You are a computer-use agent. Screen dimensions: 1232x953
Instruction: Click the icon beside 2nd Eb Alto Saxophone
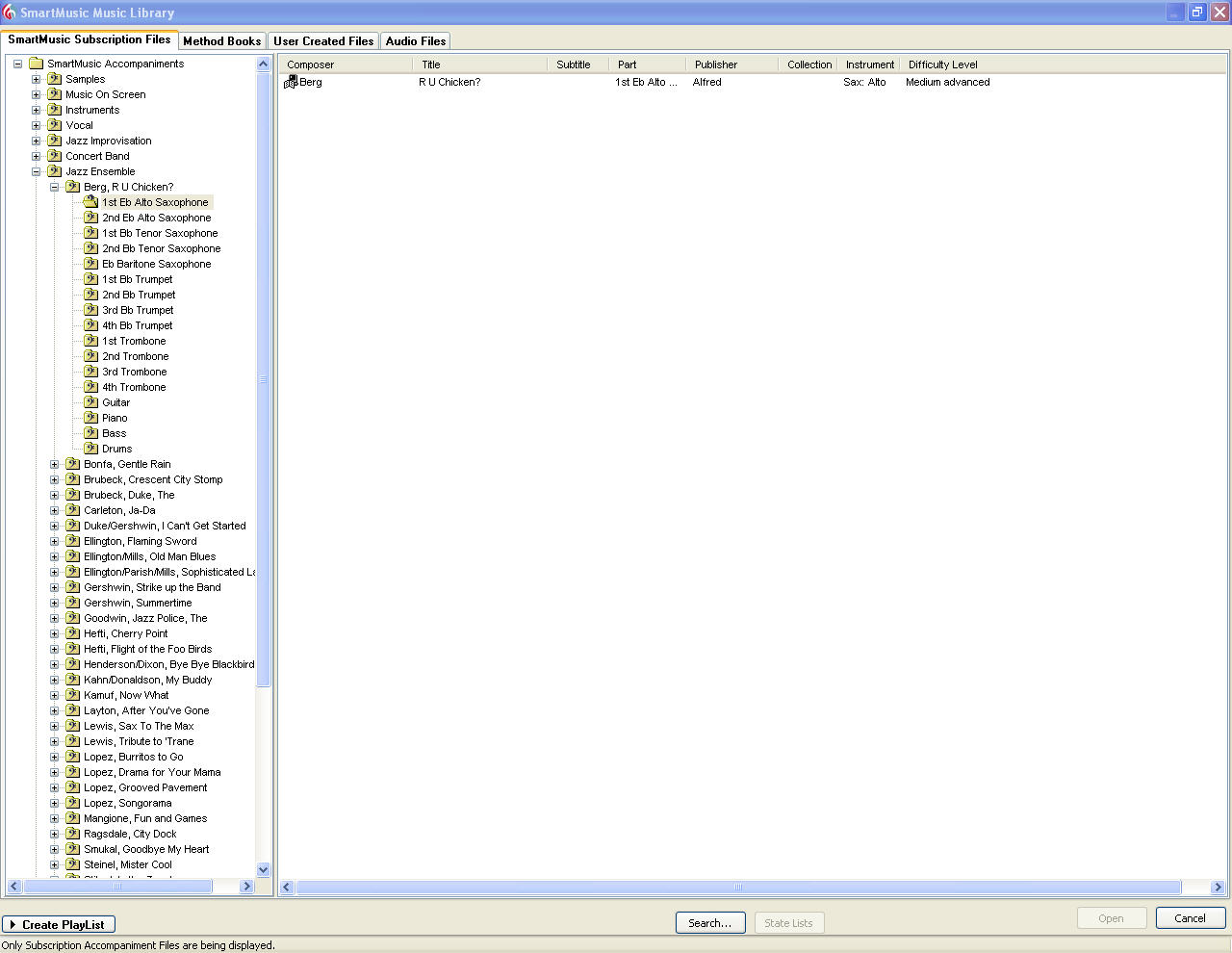tap(91, 218)
